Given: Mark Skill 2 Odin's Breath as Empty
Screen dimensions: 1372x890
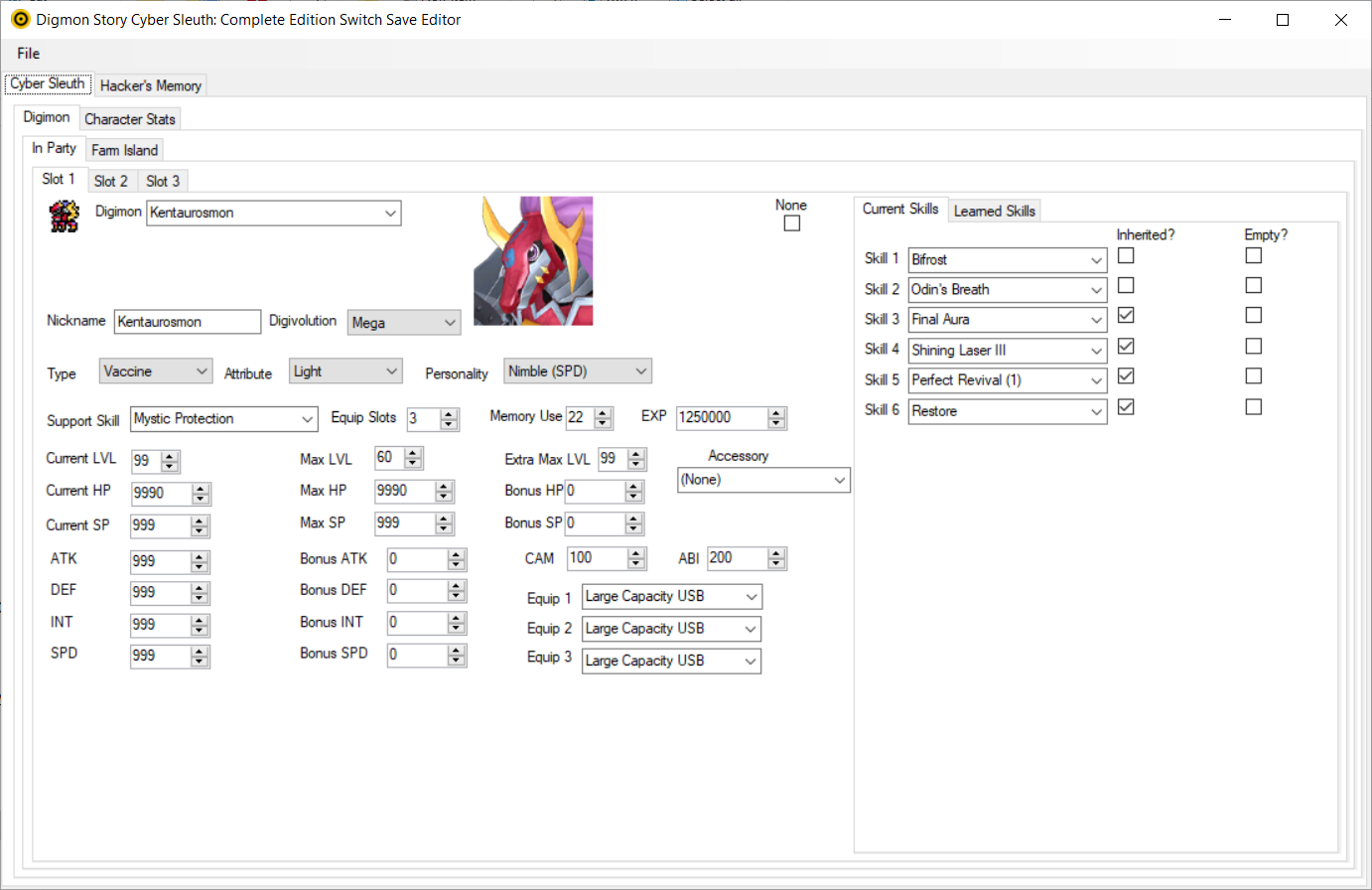Looking at the screenshot, I should pos(1254,285).
